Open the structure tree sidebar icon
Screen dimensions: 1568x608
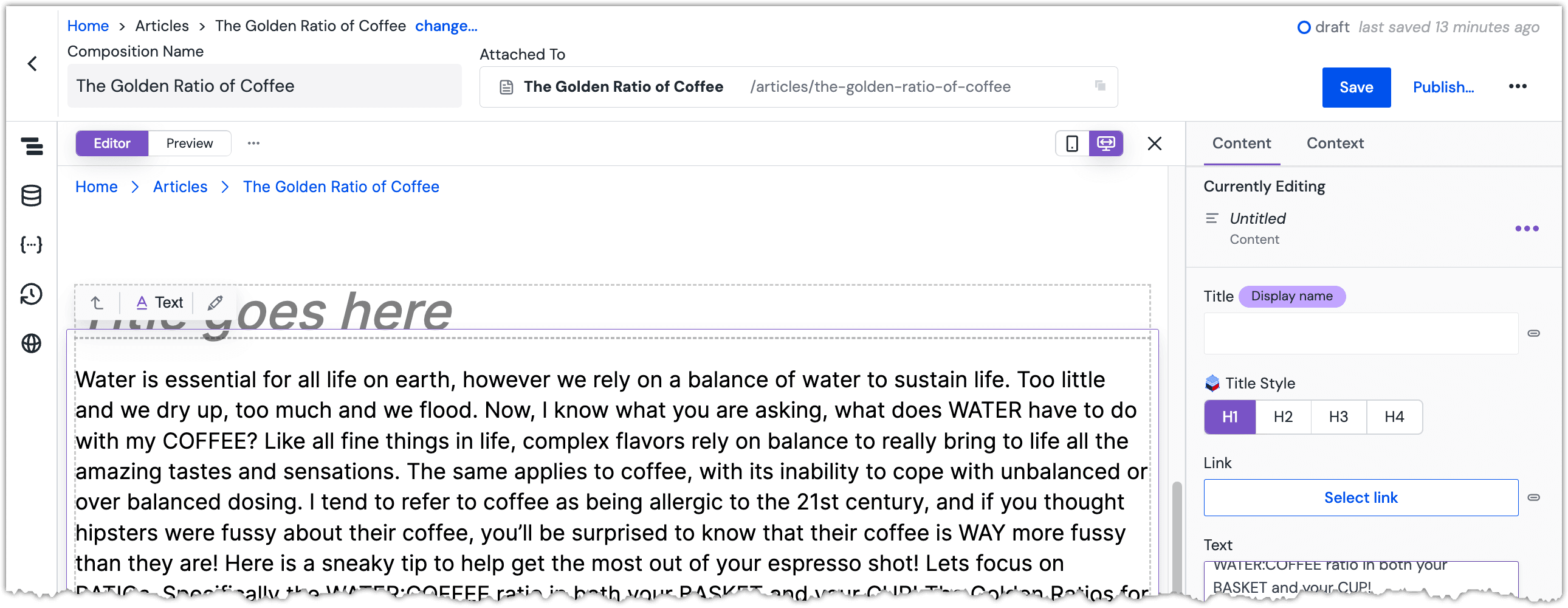32,146
